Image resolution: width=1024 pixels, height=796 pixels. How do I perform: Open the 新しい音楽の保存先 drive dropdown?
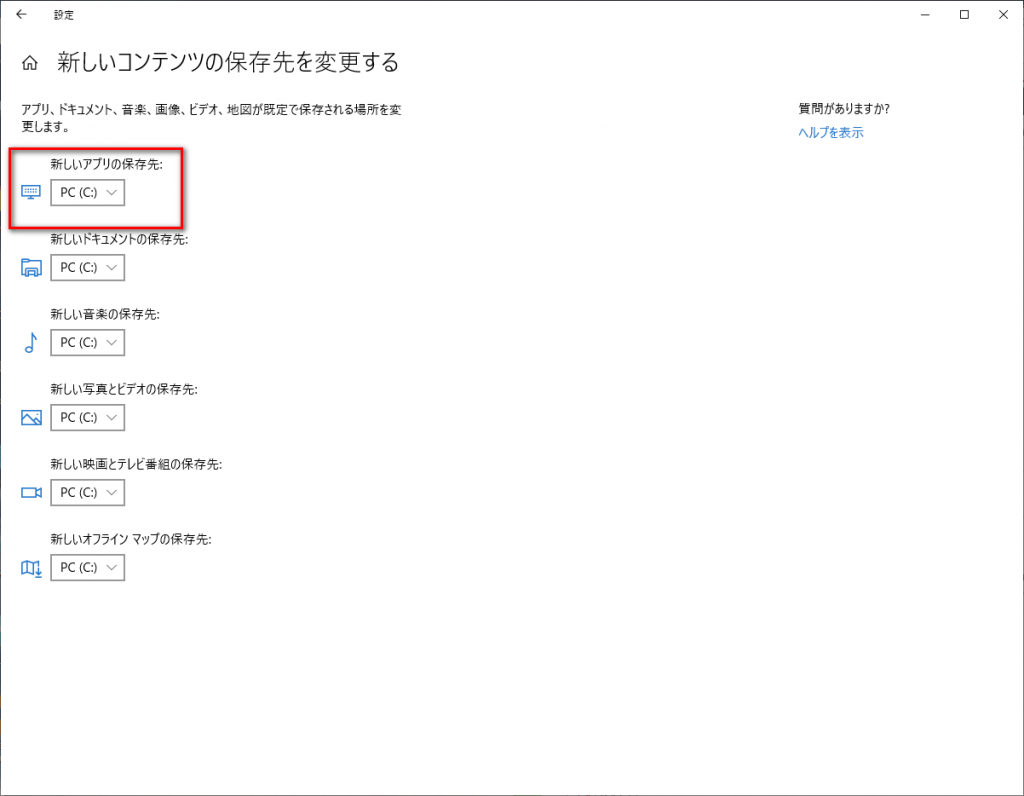pos(88,342)
